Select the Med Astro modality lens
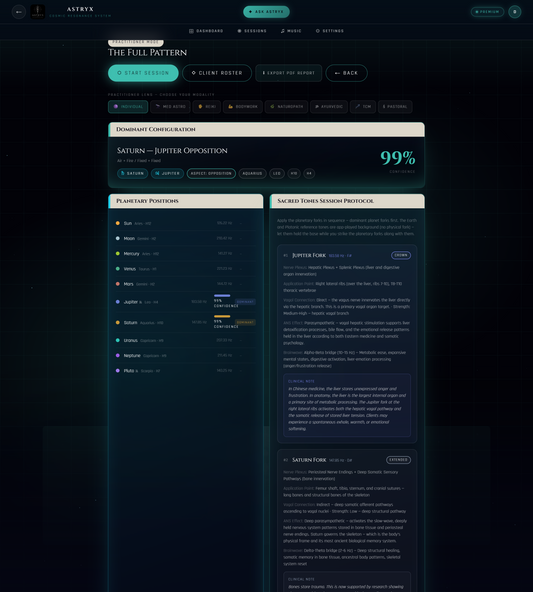The height and width of the screenshot is (592, 533). point(170,107)
